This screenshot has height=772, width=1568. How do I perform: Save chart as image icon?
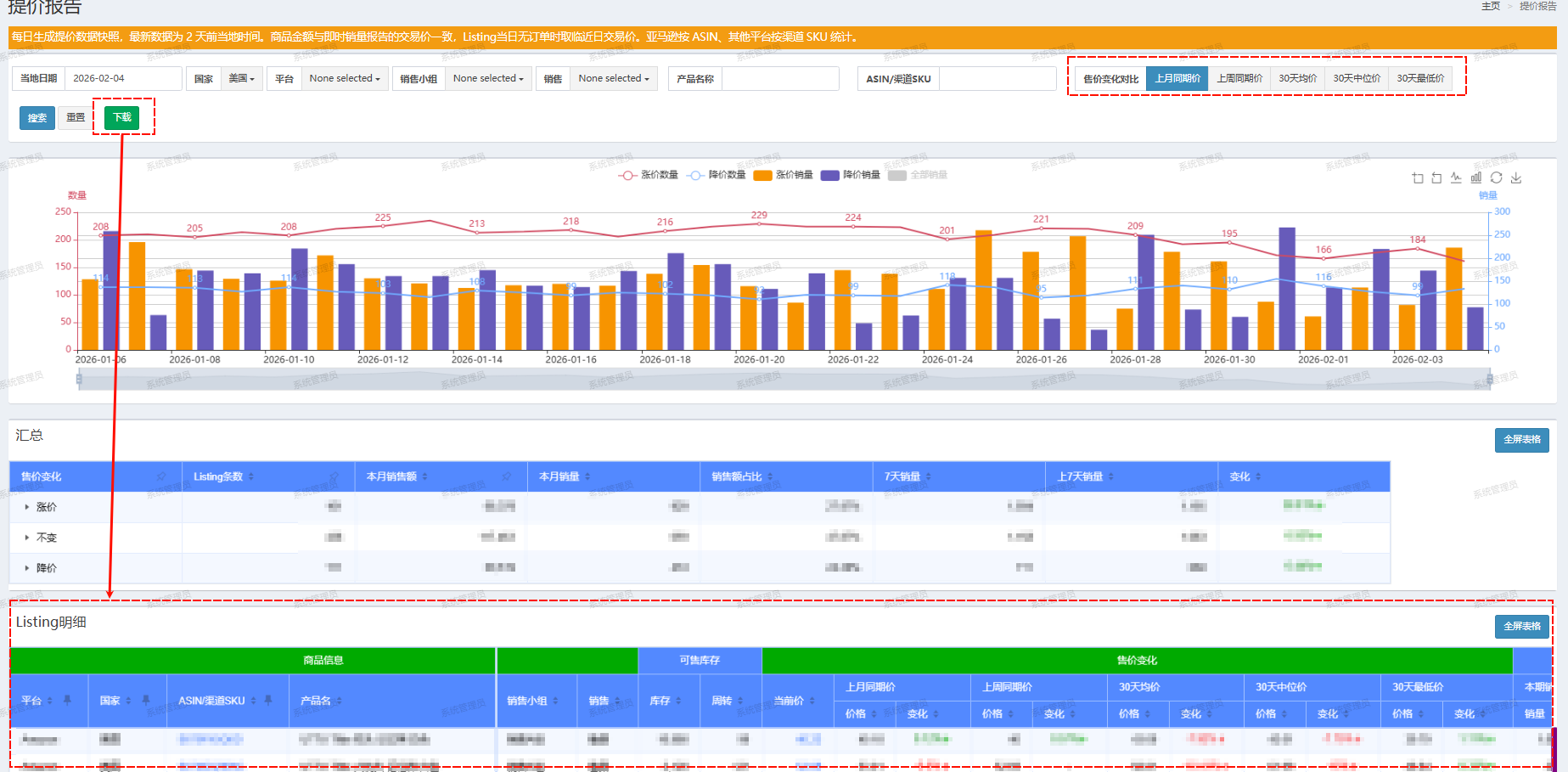pos(1516,178)
